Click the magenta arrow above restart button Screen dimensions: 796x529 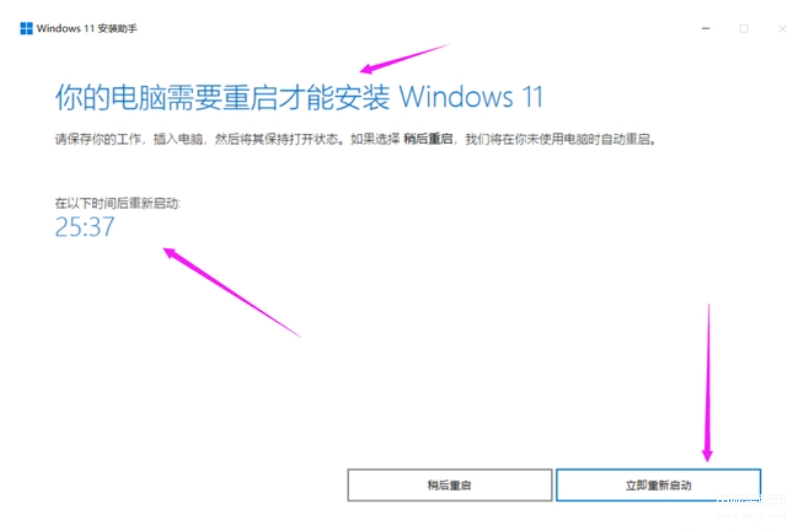(708, 382)
